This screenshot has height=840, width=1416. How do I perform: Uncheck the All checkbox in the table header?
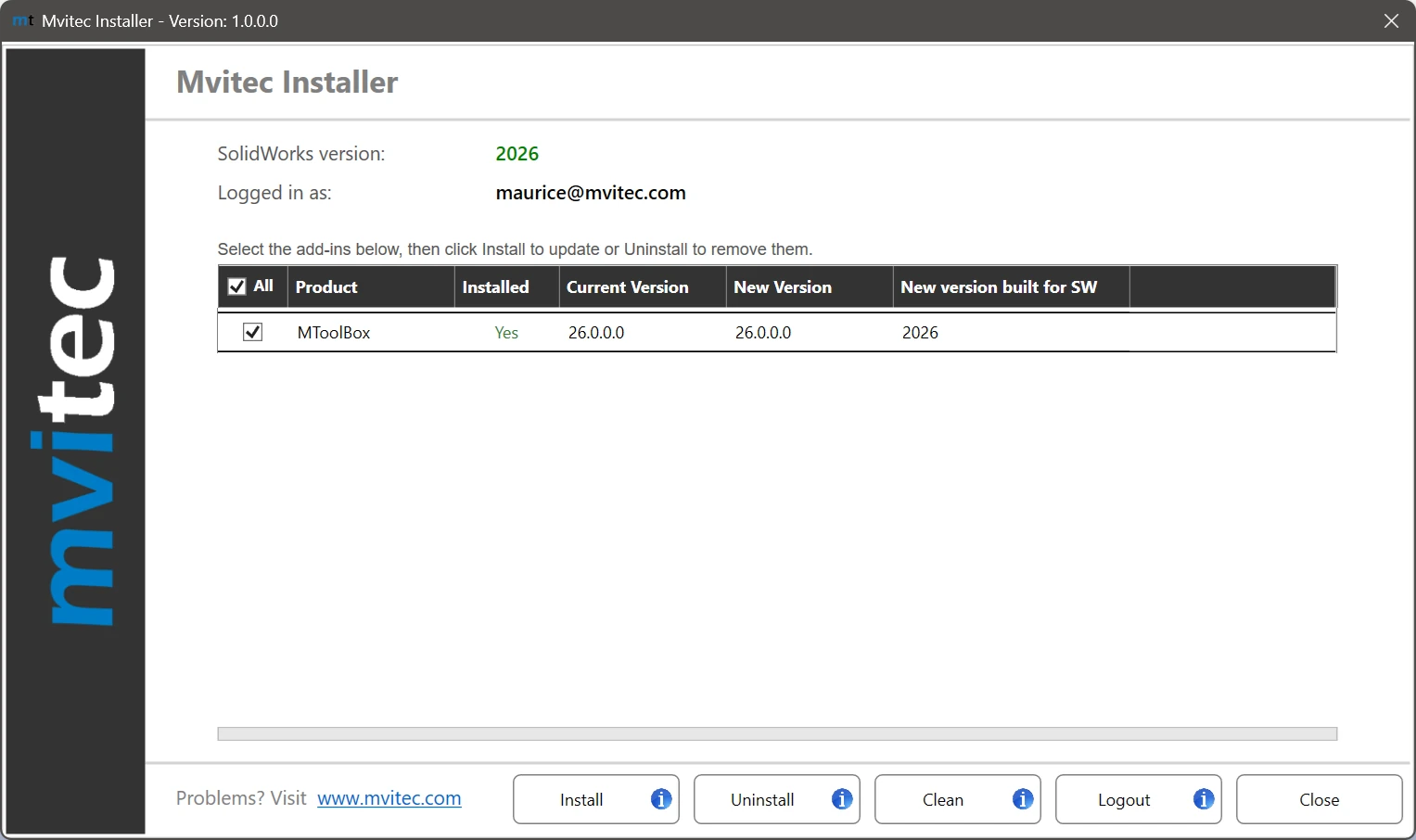(x=236, y=286)
